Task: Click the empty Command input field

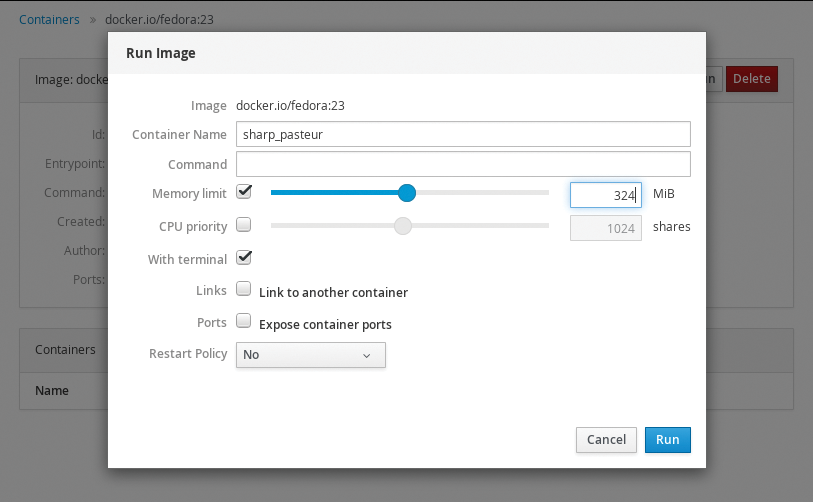Action: pos(463,164)
